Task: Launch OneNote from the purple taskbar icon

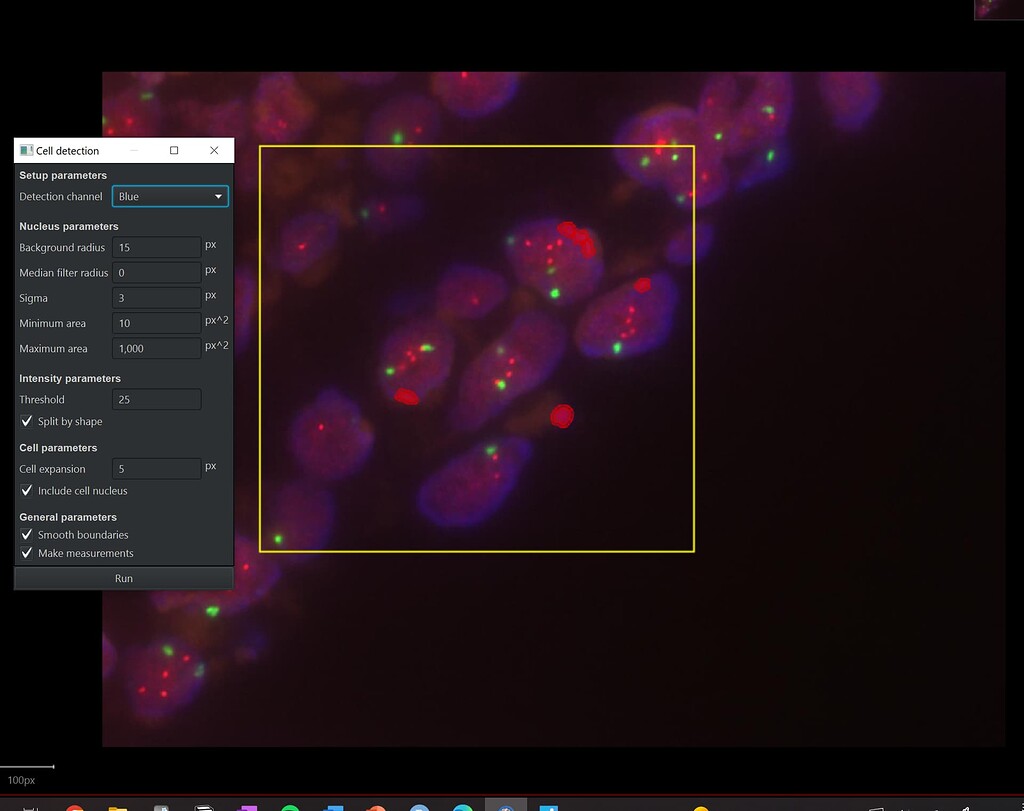Action: 248,806
